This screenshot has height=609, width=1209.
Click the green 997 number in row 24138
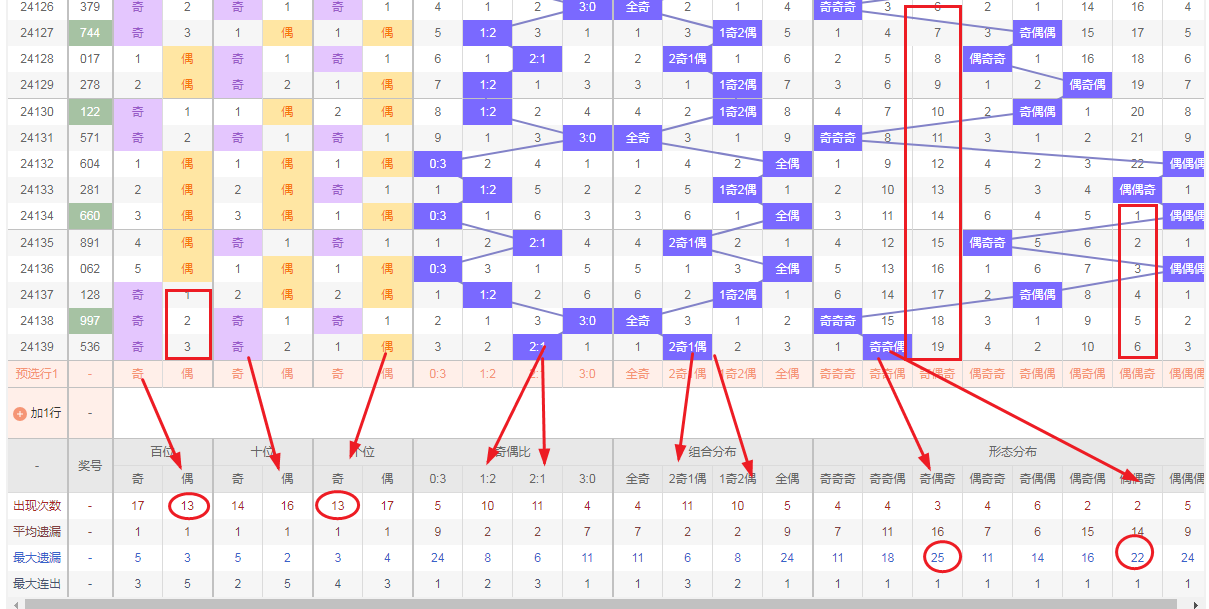pos(90,321)
